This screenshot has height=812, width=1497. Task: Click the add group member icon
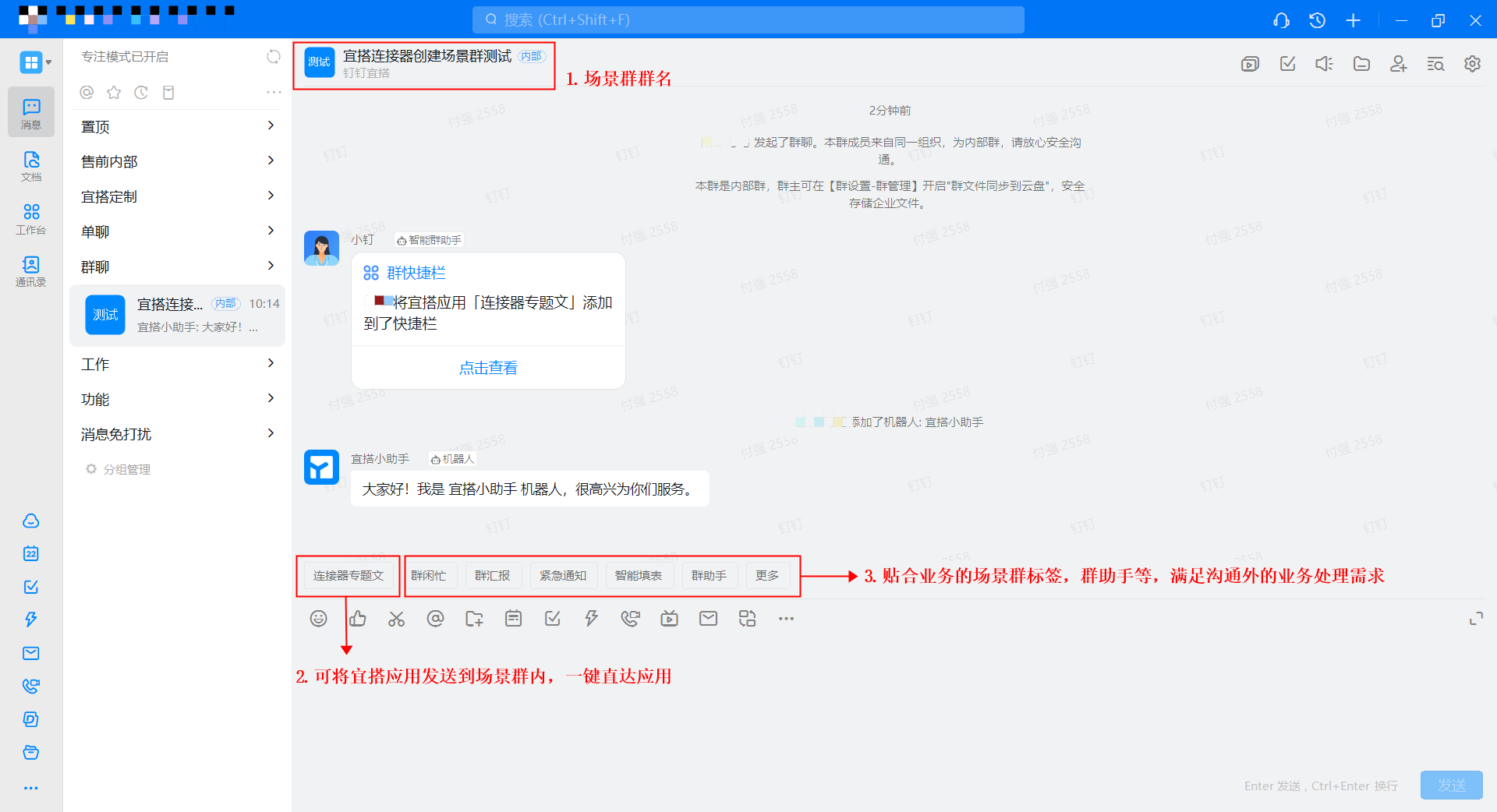pos(1399,64)
